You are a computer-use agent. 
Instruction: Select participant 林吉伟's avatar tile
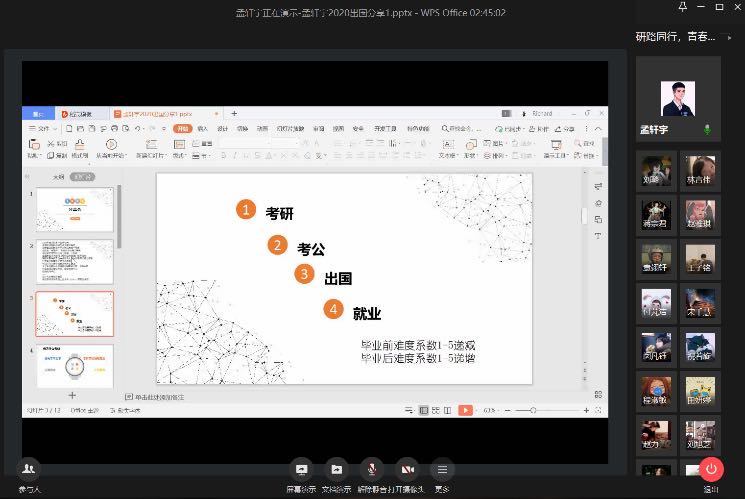(x=700, y=171)
